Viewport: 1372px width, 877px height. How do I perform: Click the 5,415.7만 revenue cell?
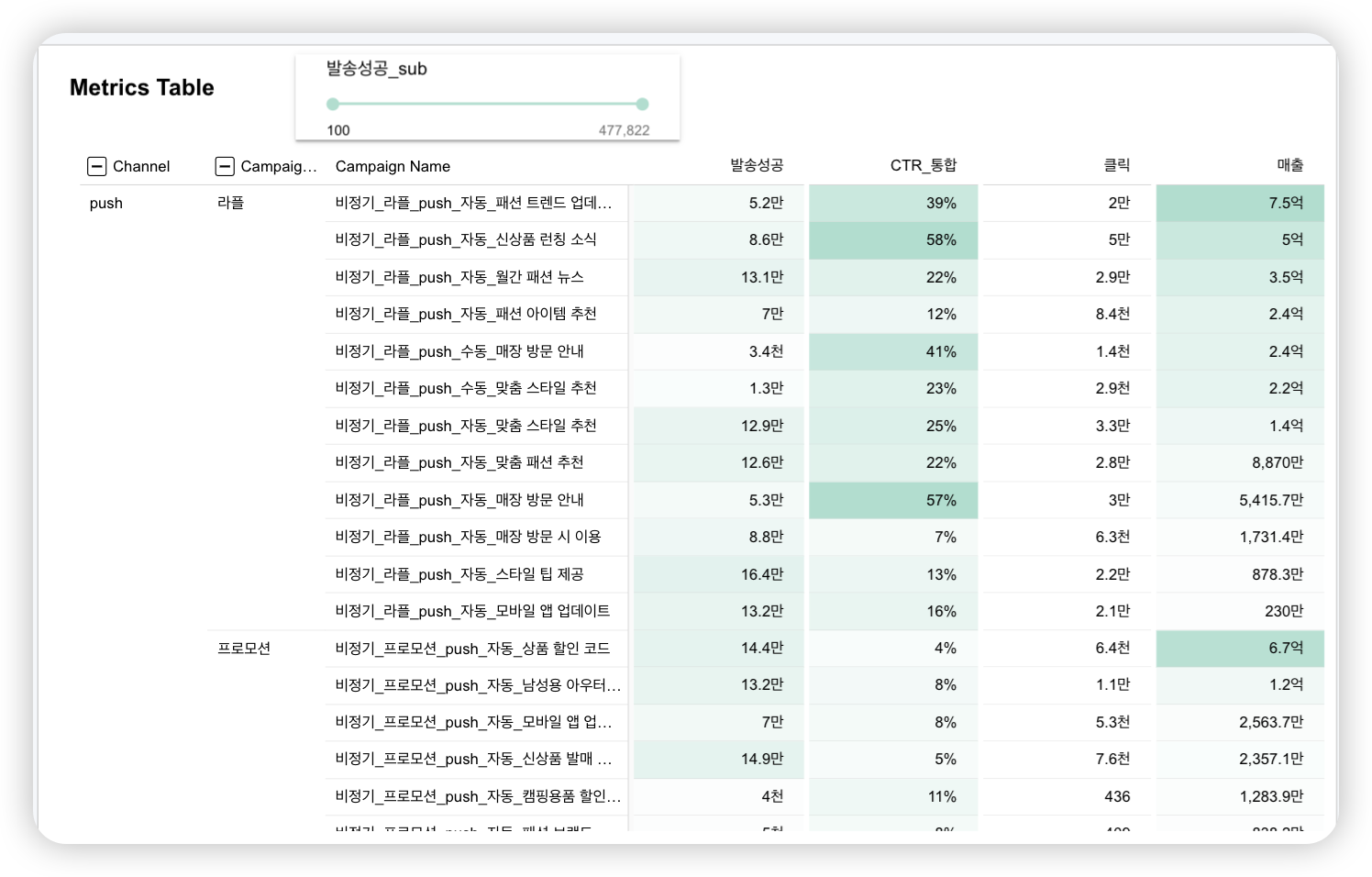(x=1240, y=501)
